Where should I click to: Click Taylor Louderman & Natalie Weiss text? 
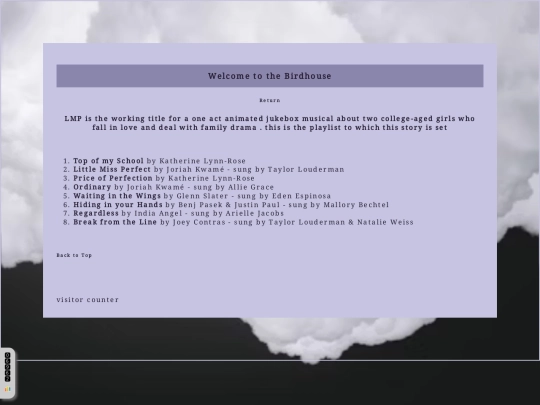point(341,222)
